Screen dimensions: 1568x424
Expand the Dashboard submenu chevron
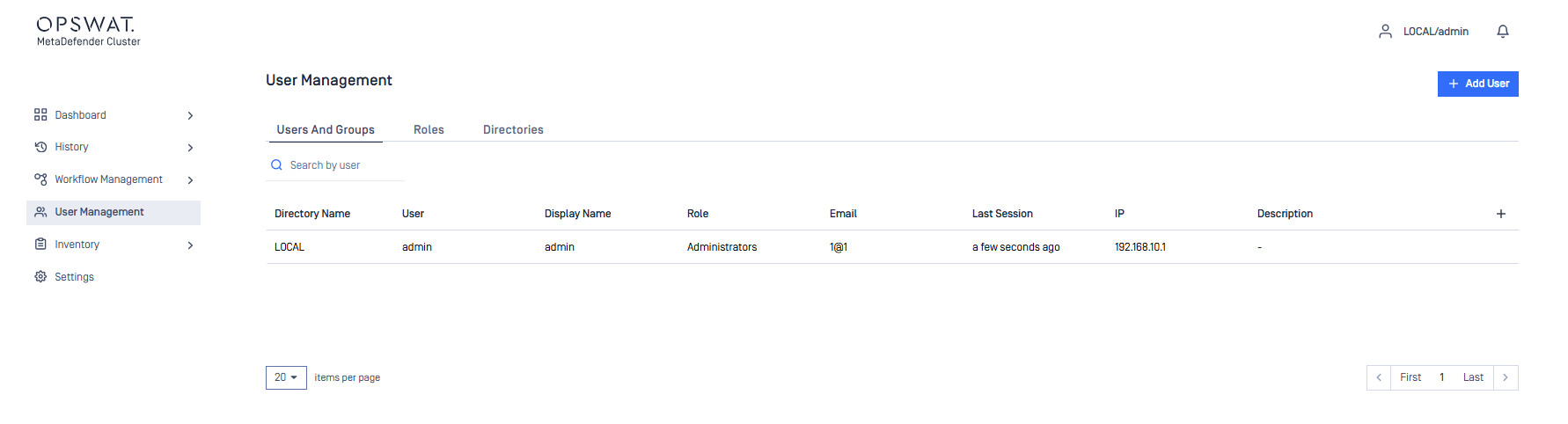[190, 115]
